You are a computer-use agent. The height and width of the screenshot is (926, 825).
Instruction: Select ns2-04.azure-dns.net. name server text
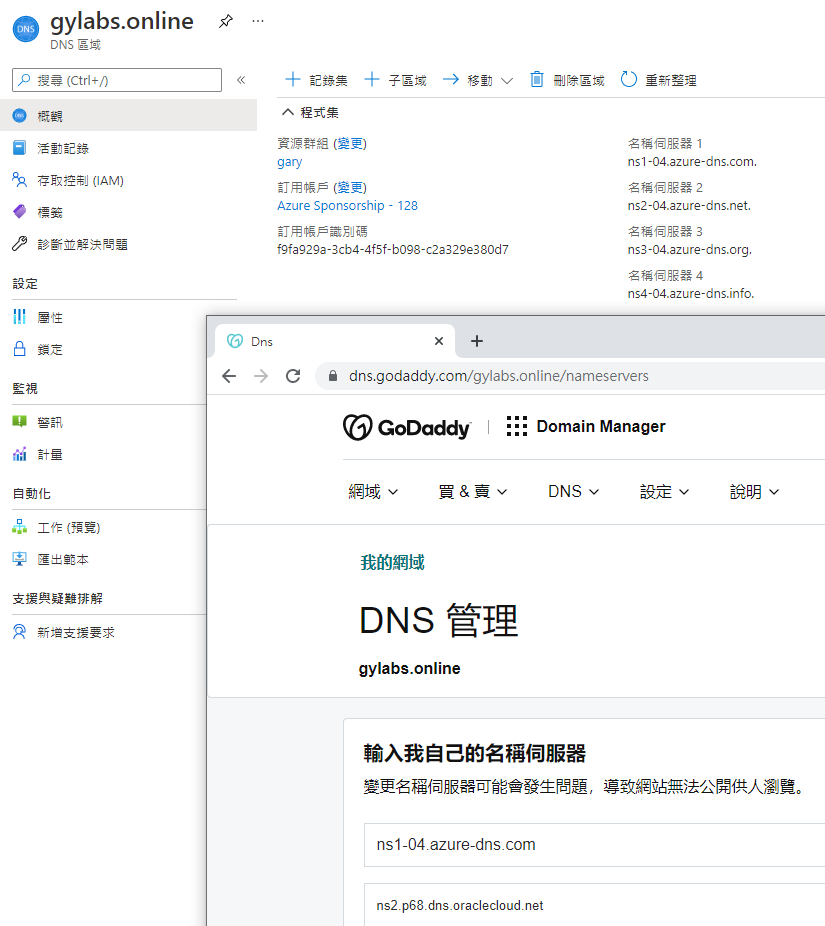pyautogui.click(x=689, y=206)
